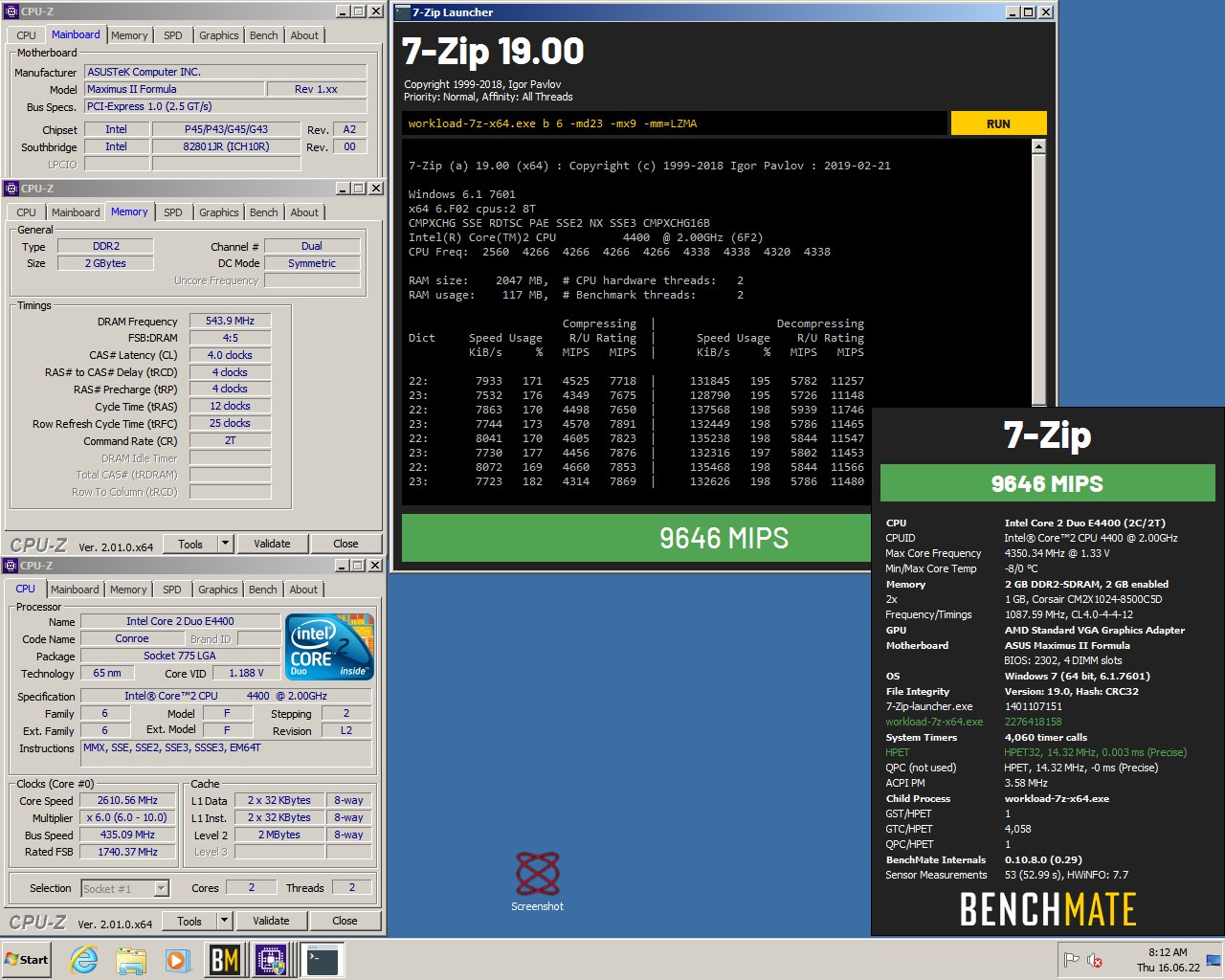
Task: Click the monitor icon beside the clock
Action: 1214,960
